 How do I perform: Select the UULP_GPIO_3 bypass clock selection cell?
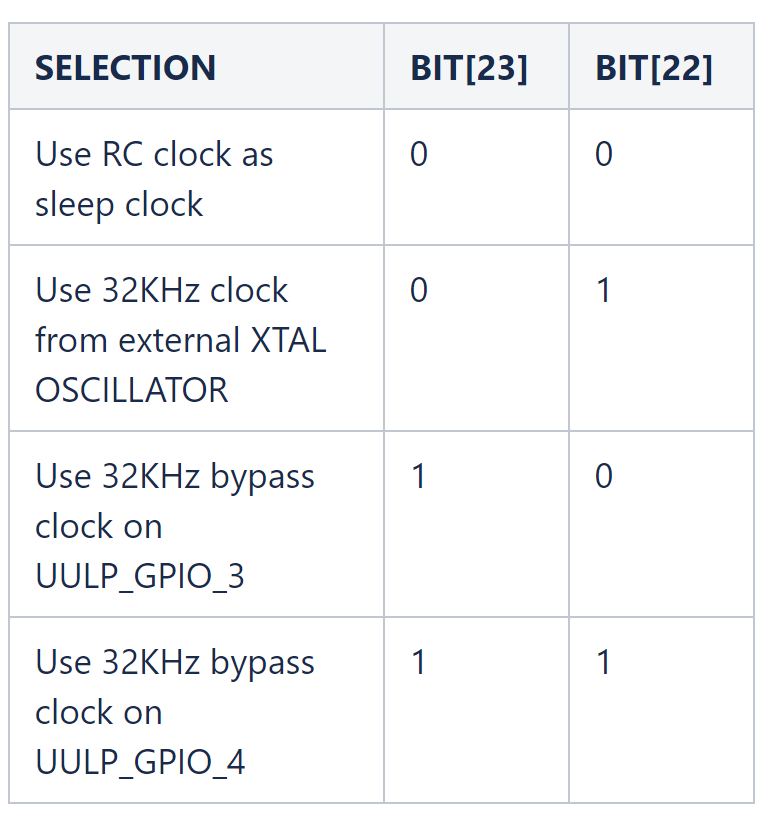175,526
